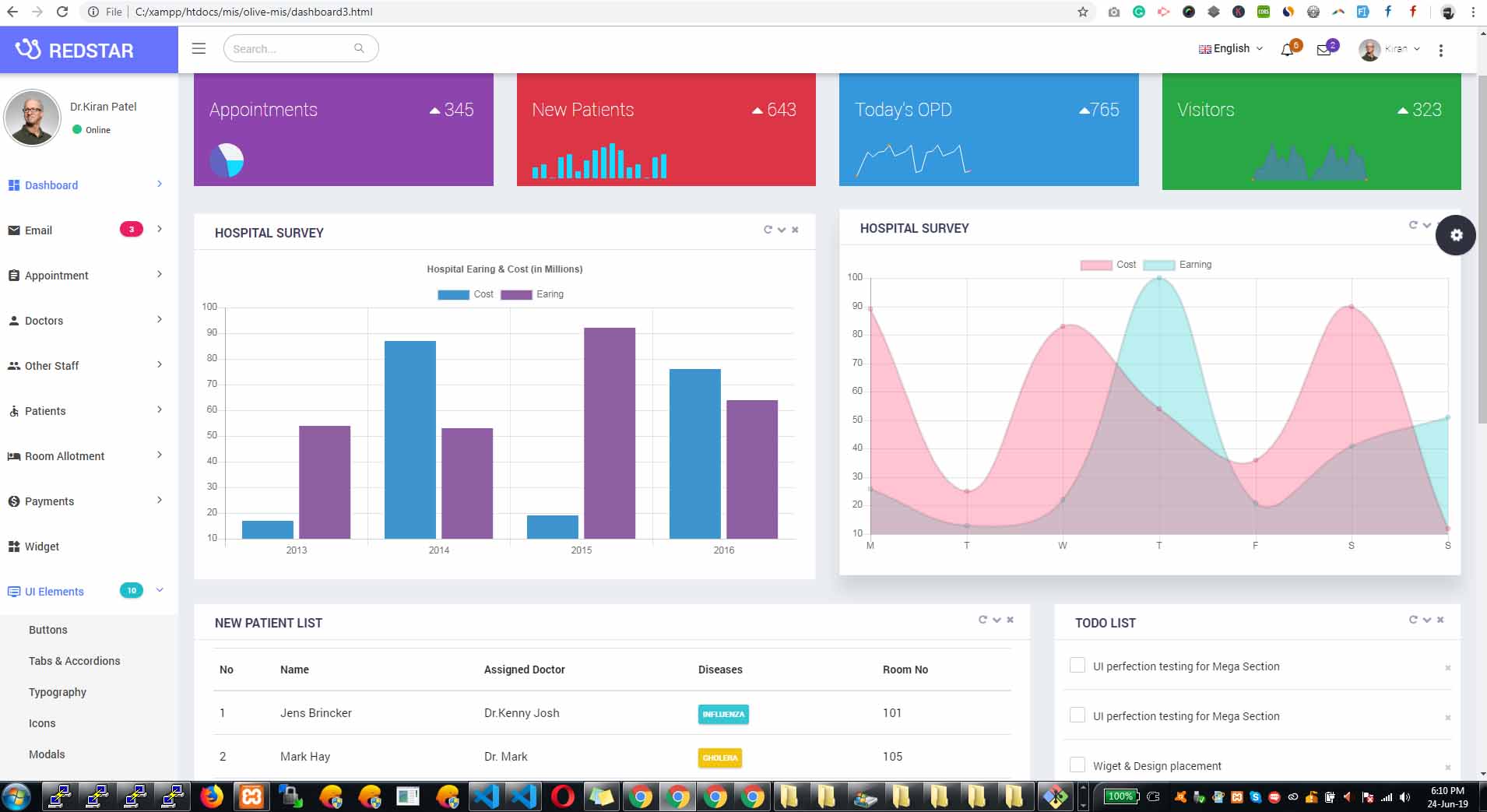Screen dimensions: 1487x812
Task: Toggle the Cost legend swatch in bar chart
Action: (453, 294)
